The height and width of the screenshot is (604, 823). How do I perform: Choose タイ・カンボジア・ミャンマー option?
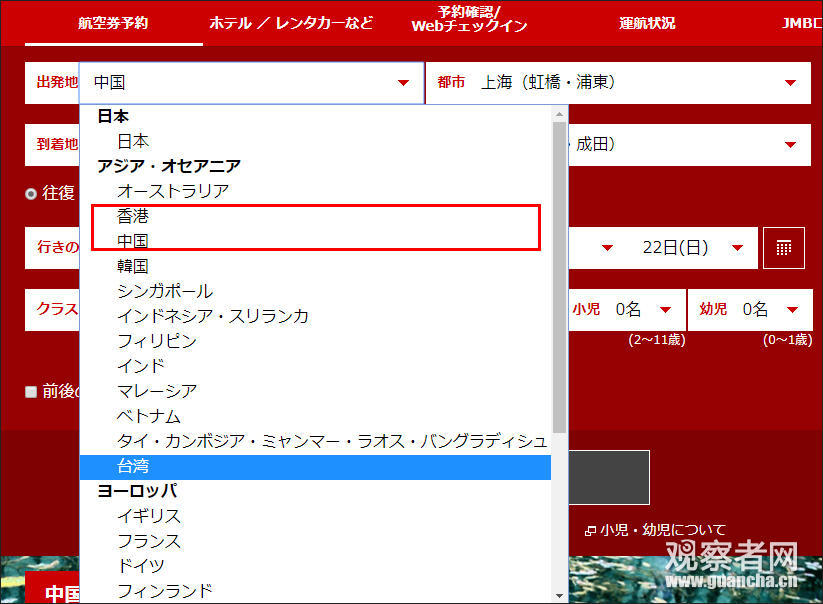click(315, 441)
